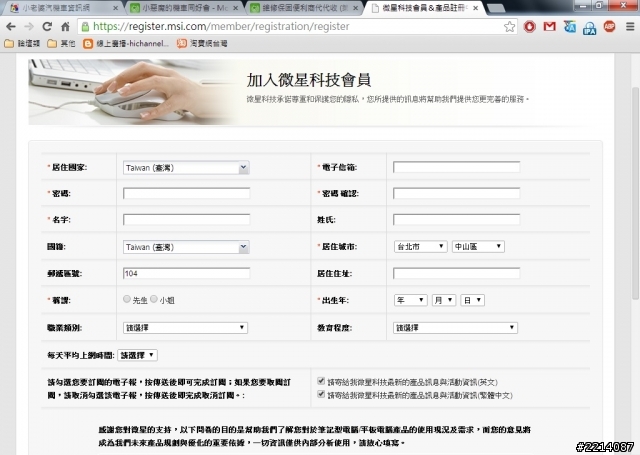640x455 pixels.
Task: Click the URL address bar
Action: tap(296, 27)
